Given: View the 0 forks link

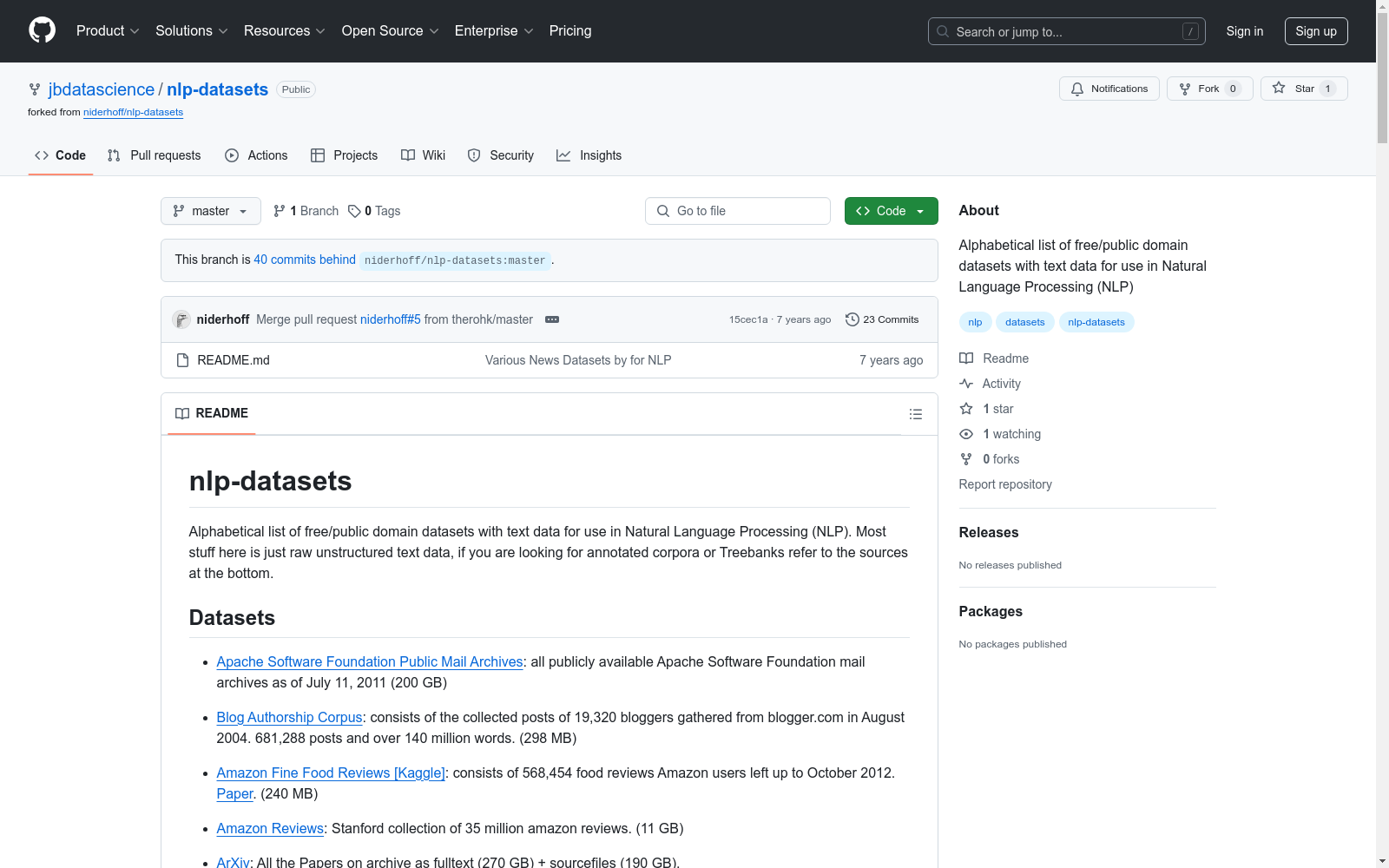Looking at the screenshot, I should point(990,459).
